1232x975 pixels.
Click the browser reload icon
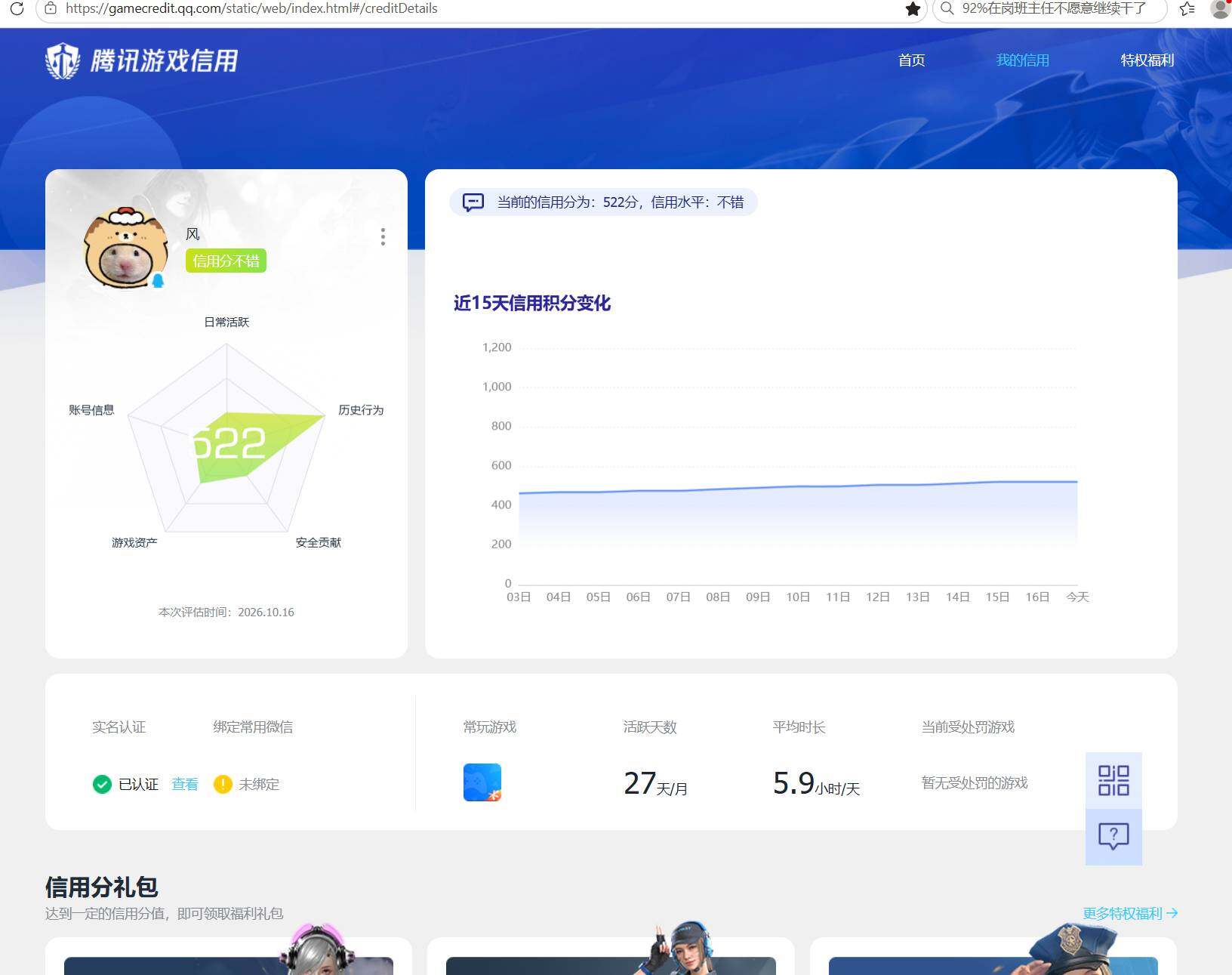pyautogui.click(x=17, y=8)
